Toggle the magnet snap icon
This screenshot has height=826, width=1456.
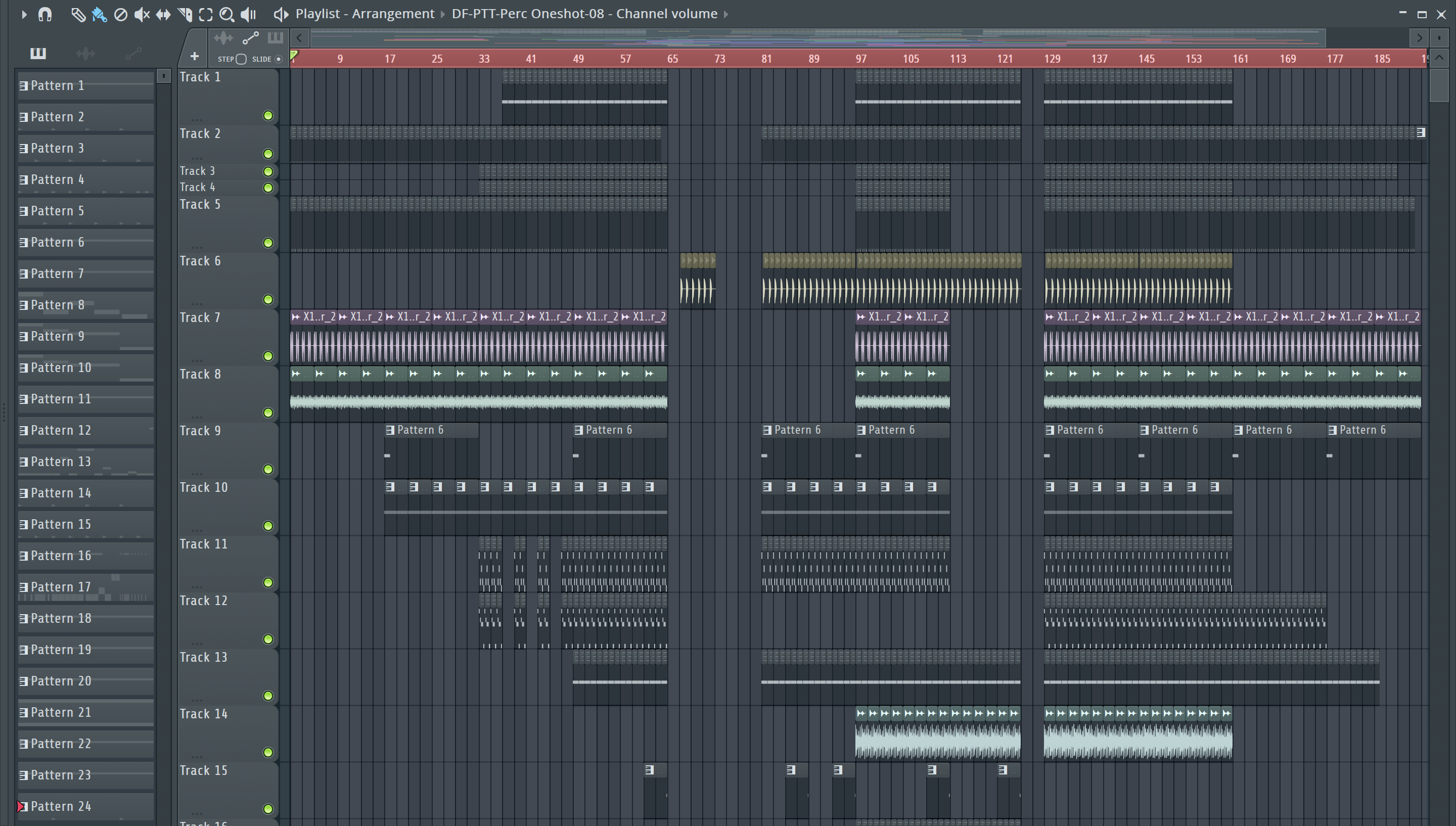(x=45, y=14)
